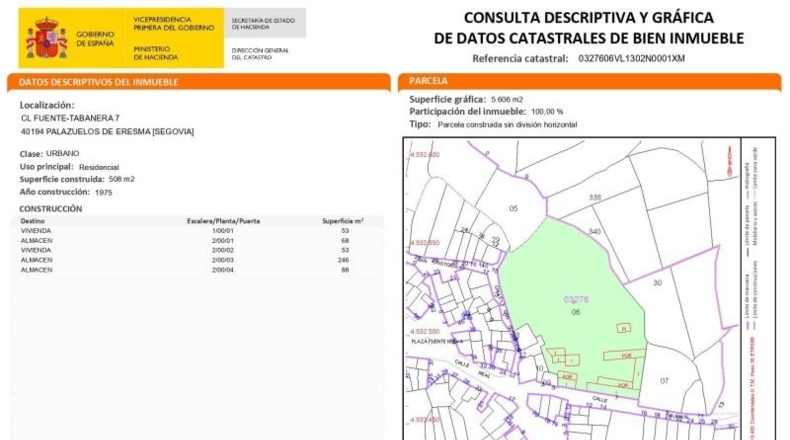The height and width of the screenshot is (440, 790).
Task: Click the 'GOBIERNO DE ESPAÑA' logo text
Action: coord(95,39)
